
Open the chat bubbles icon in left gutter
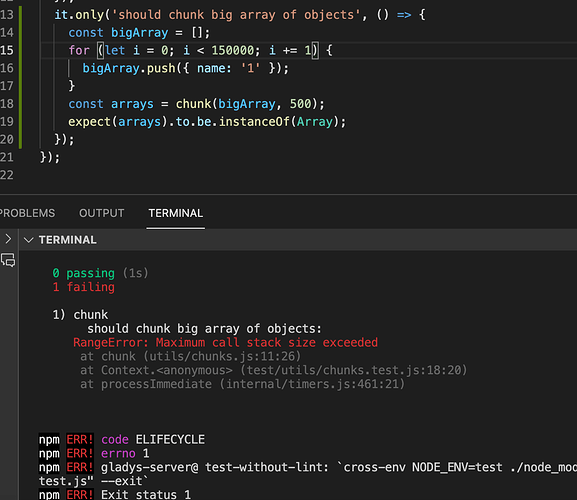tap(8, 260)
